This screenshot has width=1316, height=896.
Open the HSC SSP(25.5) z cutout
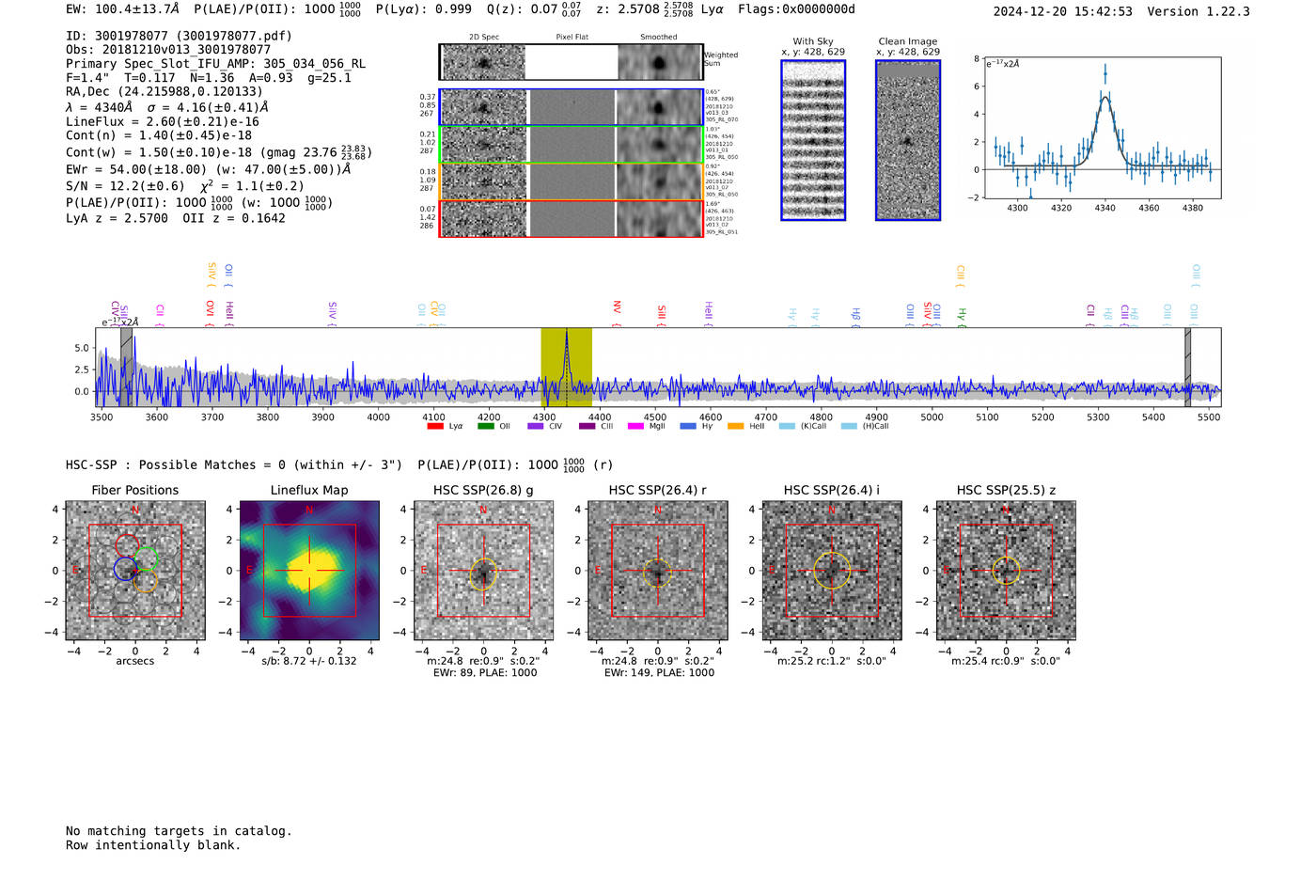(x=1006, y=571)
